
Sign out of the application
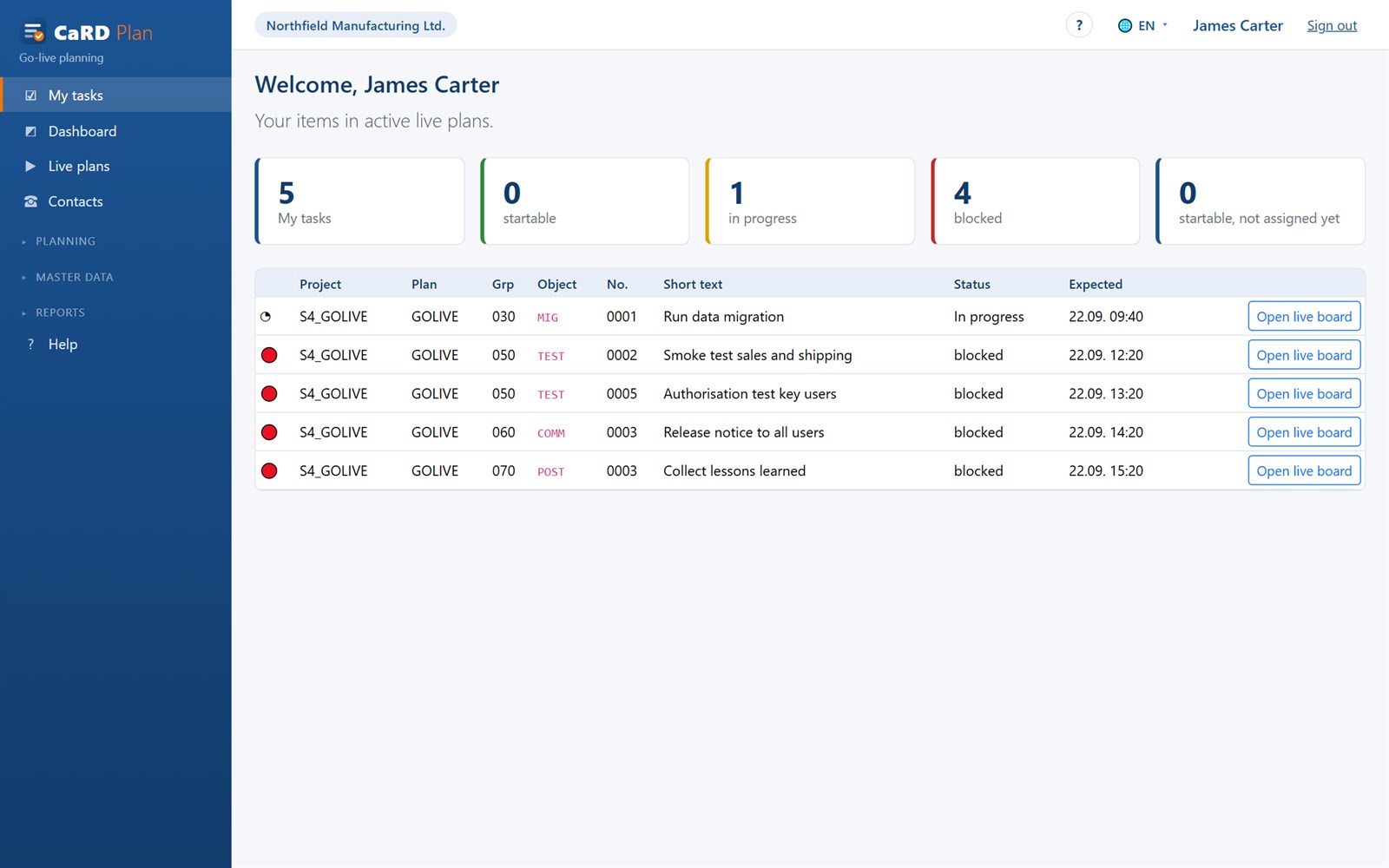tap(1332, 26)
